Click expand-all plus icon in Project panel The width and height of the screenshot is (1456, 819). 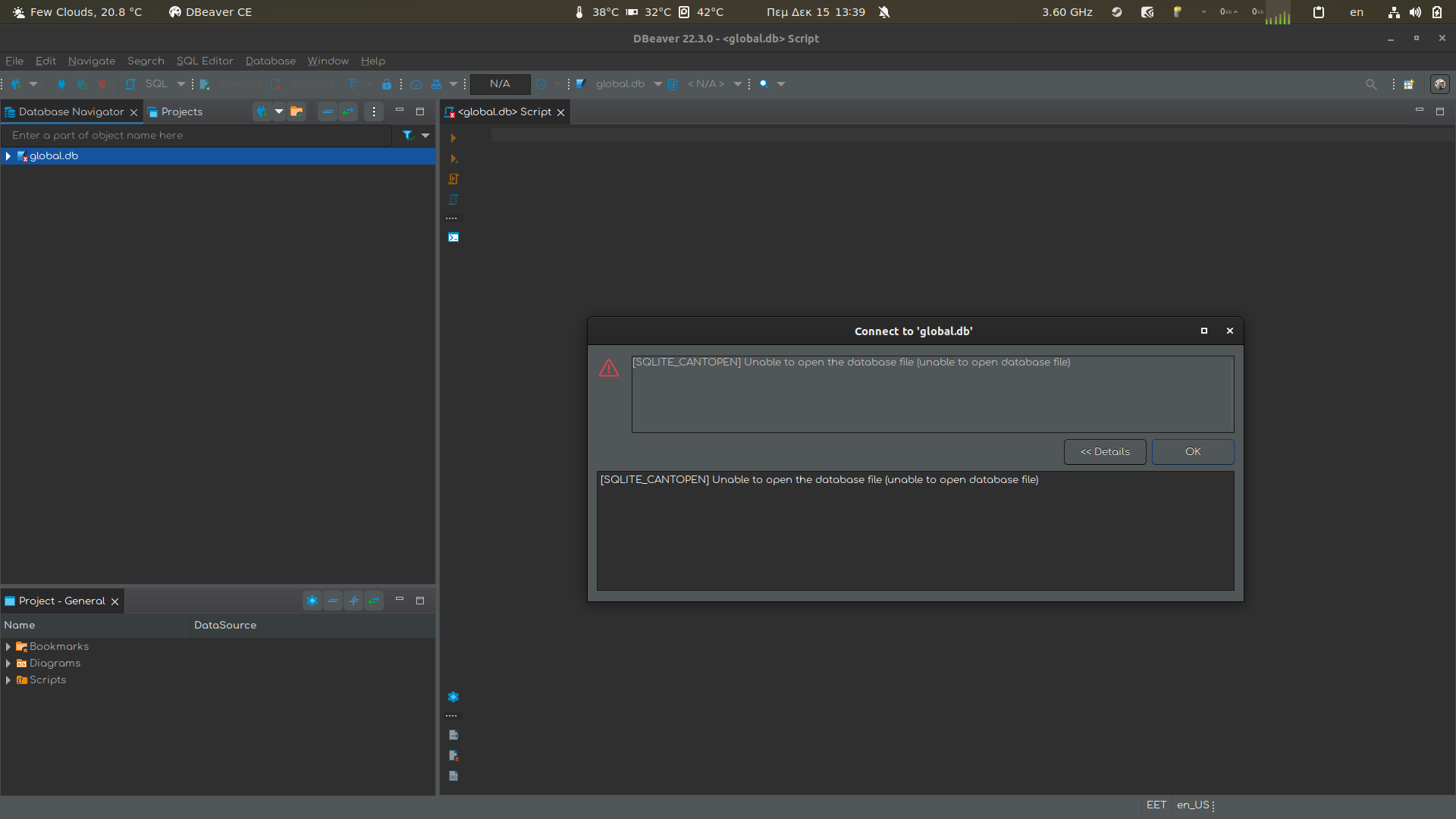353,601
